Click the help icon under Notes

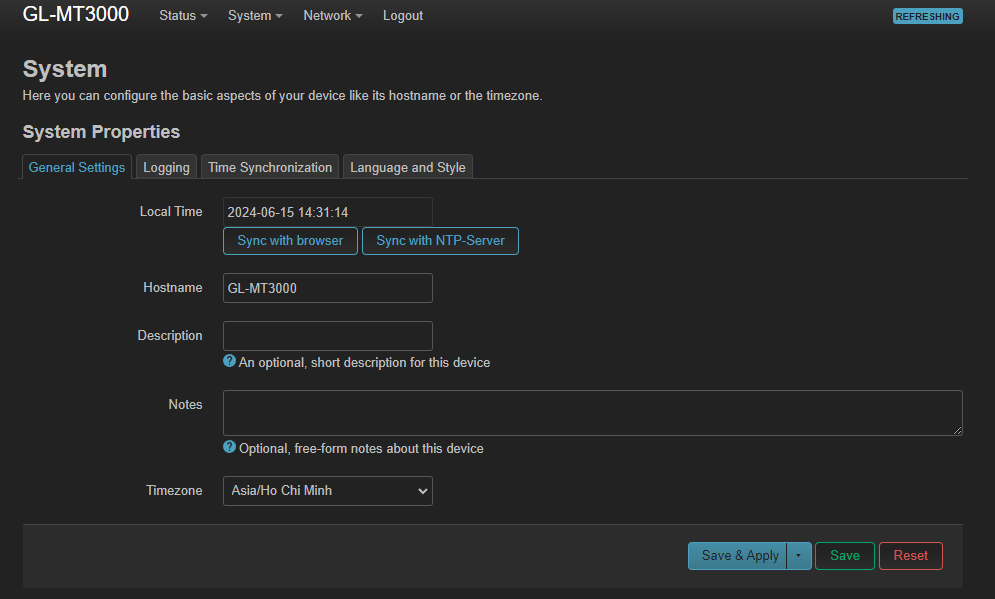229,447
